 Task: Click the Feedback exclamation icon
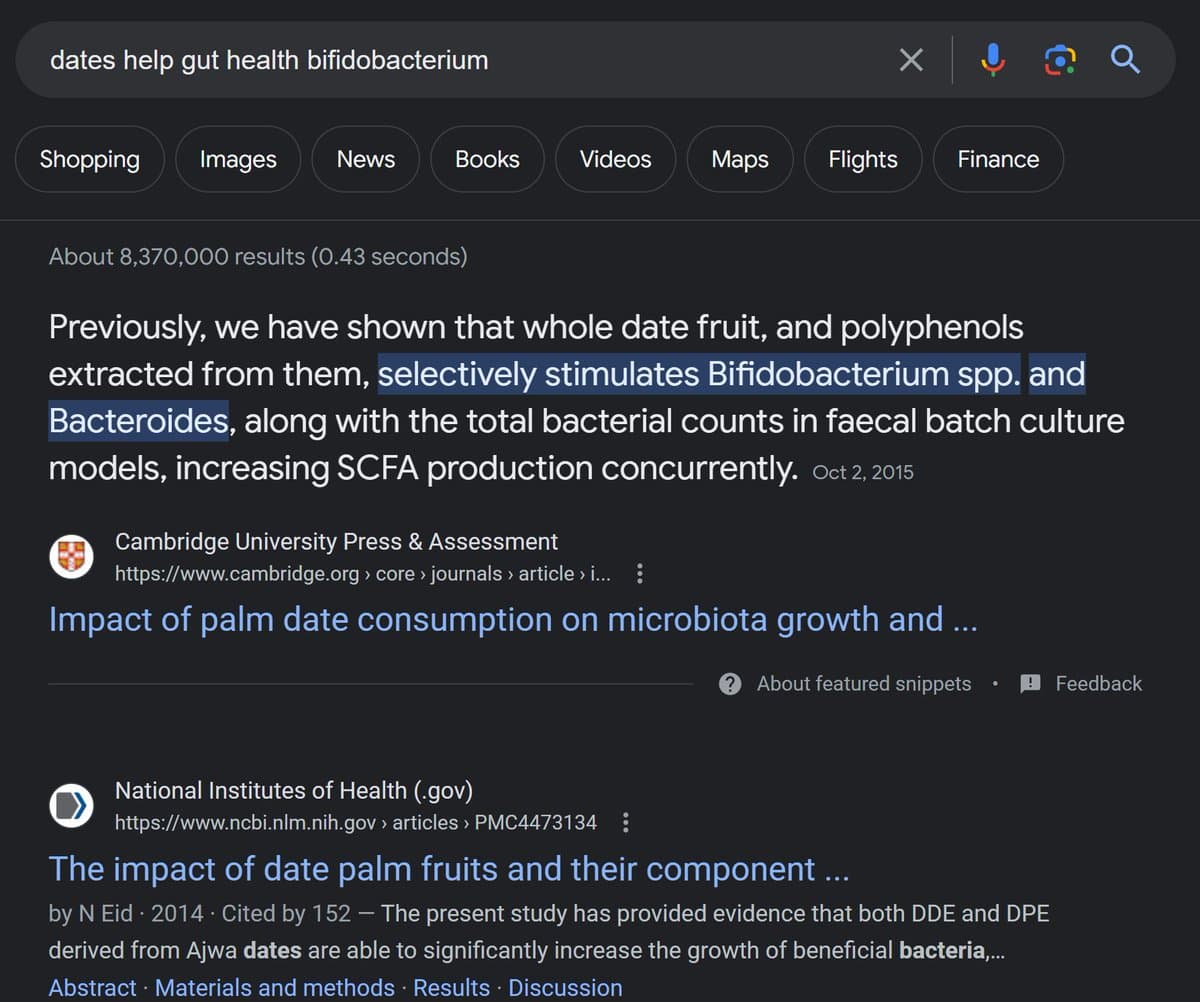click(x=1029, y=684)
